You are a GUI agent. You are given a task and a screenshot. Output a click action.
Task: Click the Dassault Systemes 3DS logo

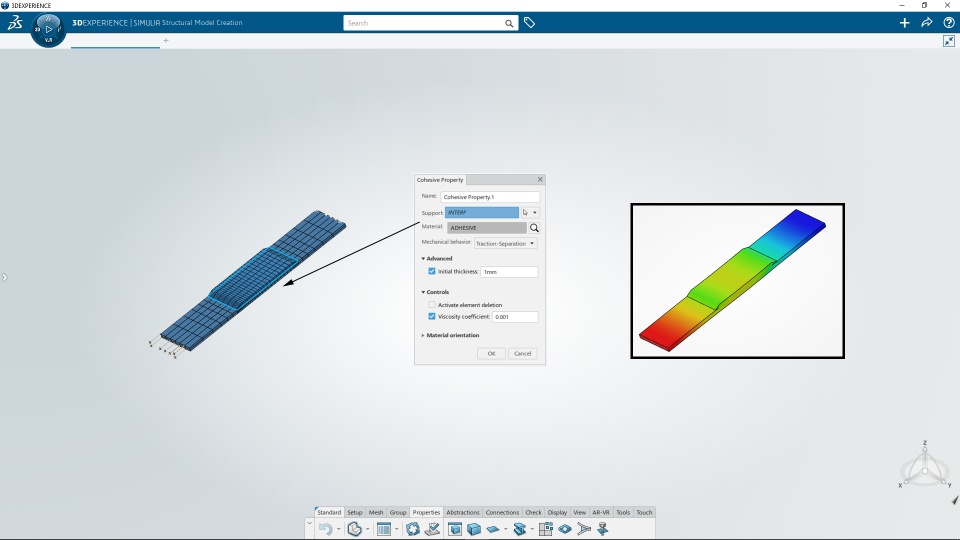click(x=15, y=23)
